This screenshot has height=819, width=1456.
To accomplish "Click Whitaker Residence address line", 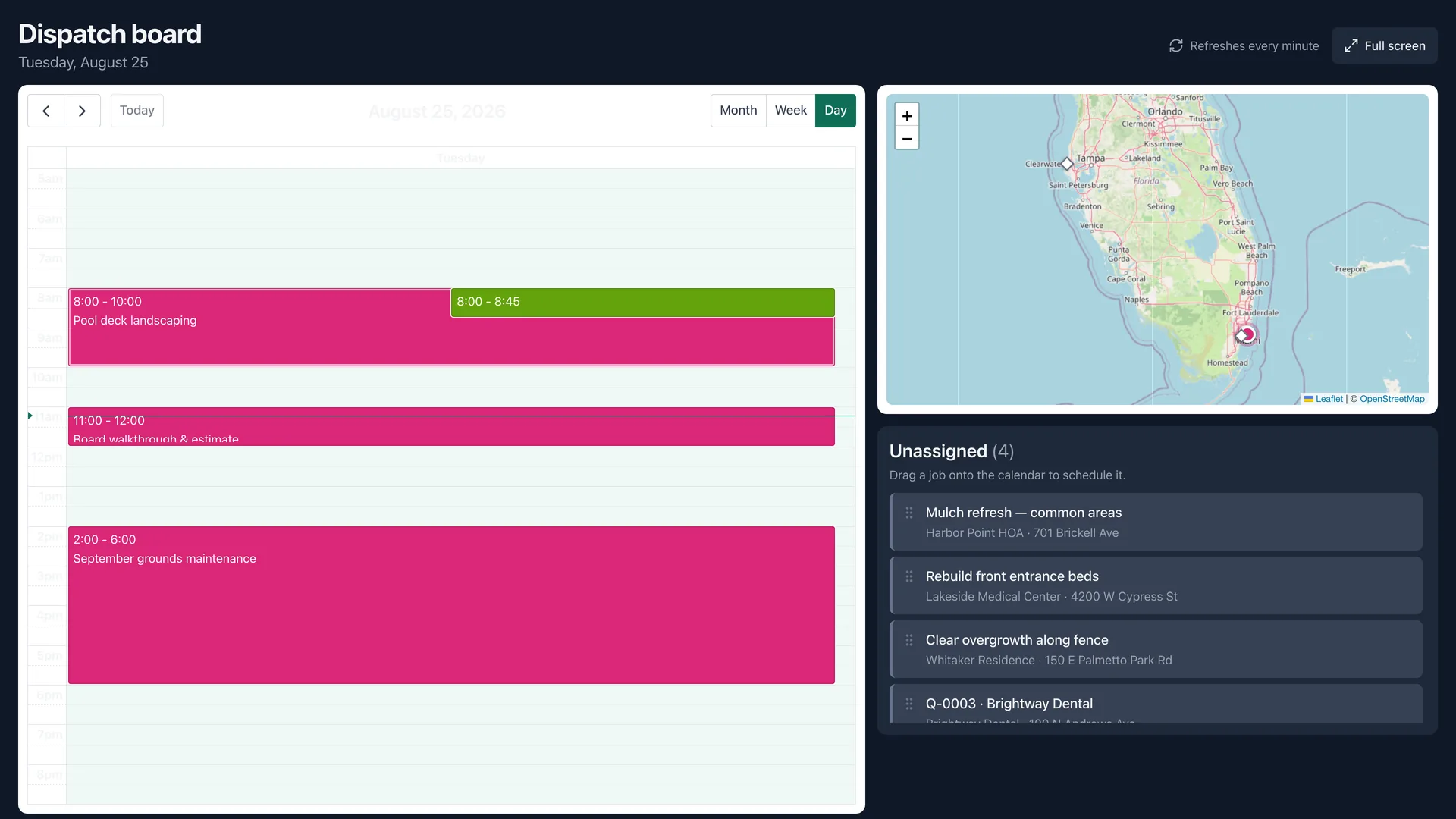I will coord(1049,661).
